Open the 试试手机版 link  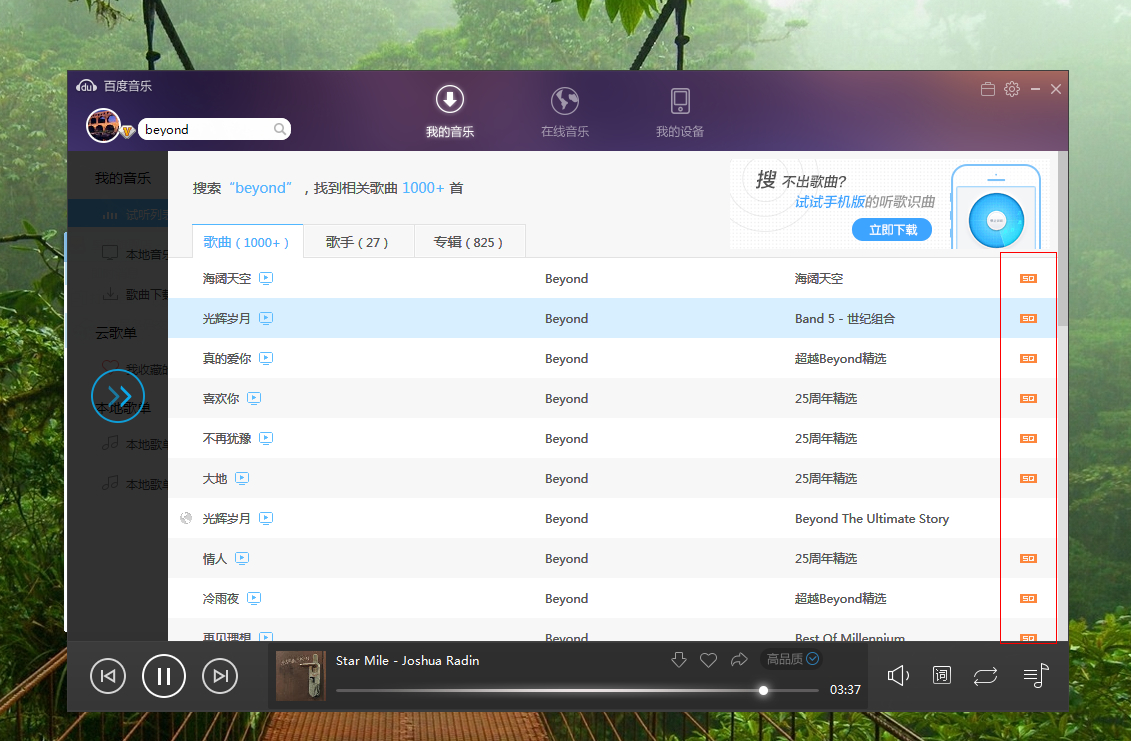(829, 202)
